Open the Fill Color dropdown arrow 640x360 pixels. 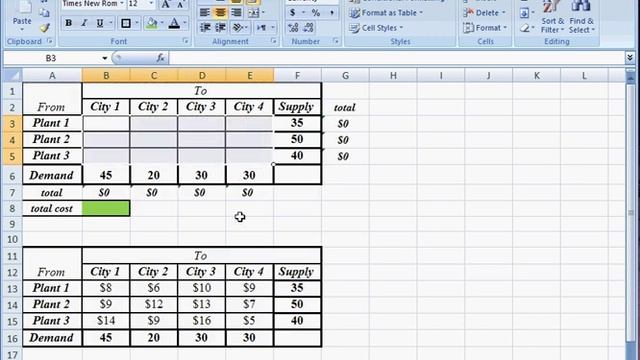[162, 23]
